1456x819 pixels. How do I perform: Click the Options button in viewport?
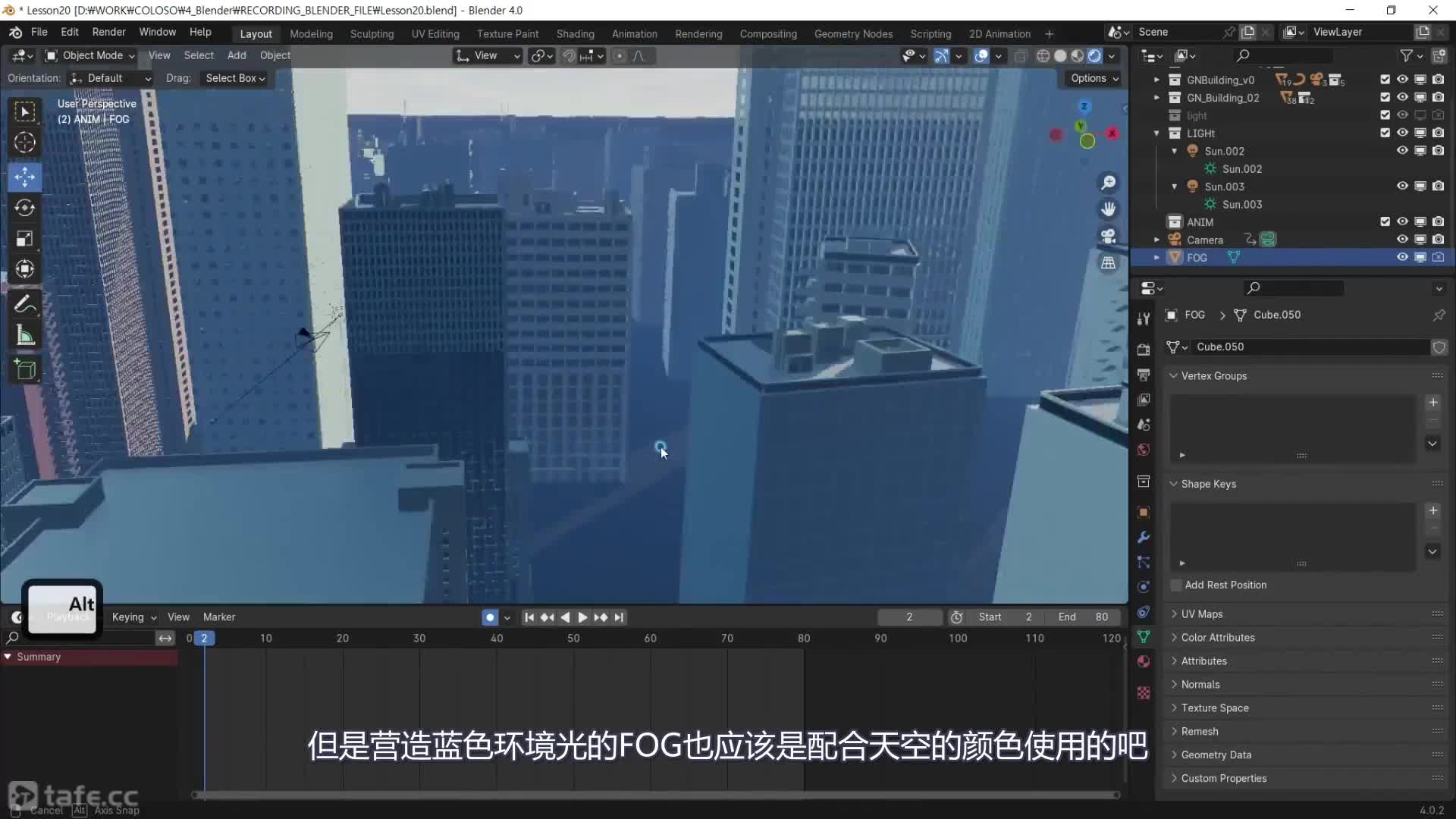coord(1094,78)
